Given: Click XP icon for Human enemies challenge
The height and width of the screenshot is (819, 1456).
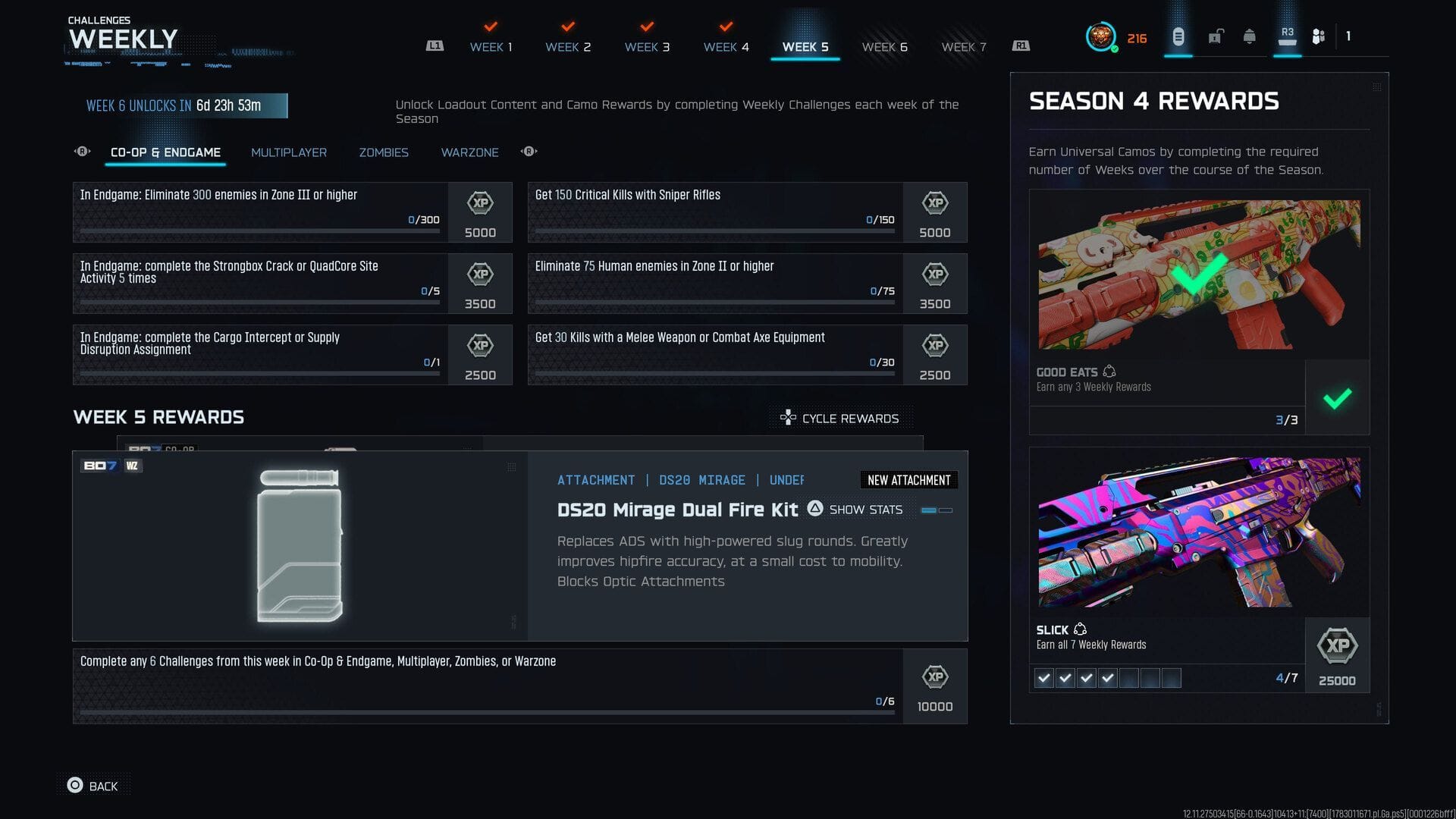Looking at the screenshot, I should click(935, 275).
